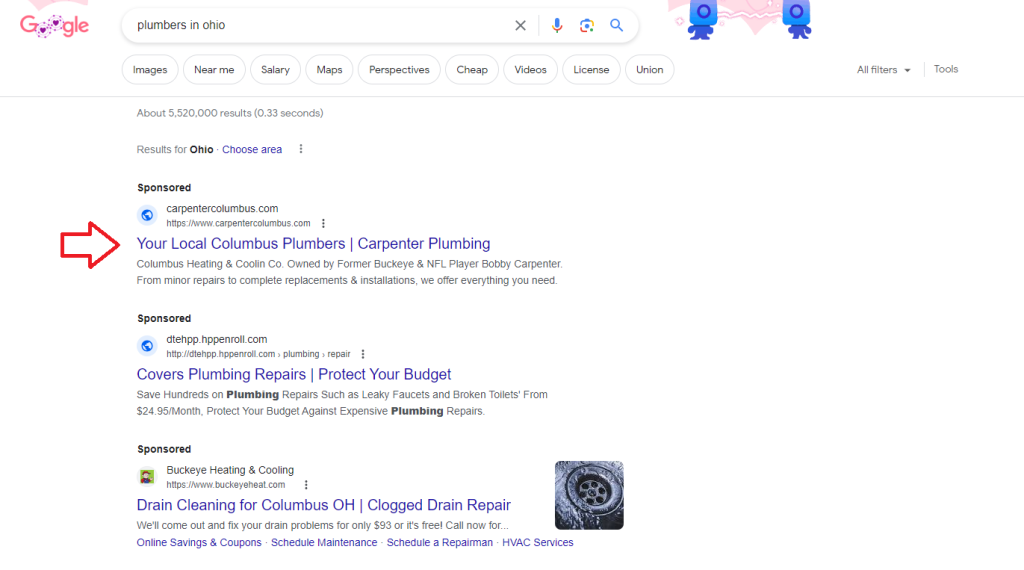Viewport: 1024px width, 570px height.
Task: Select the Near me filter chip
Action: point(214,70)
